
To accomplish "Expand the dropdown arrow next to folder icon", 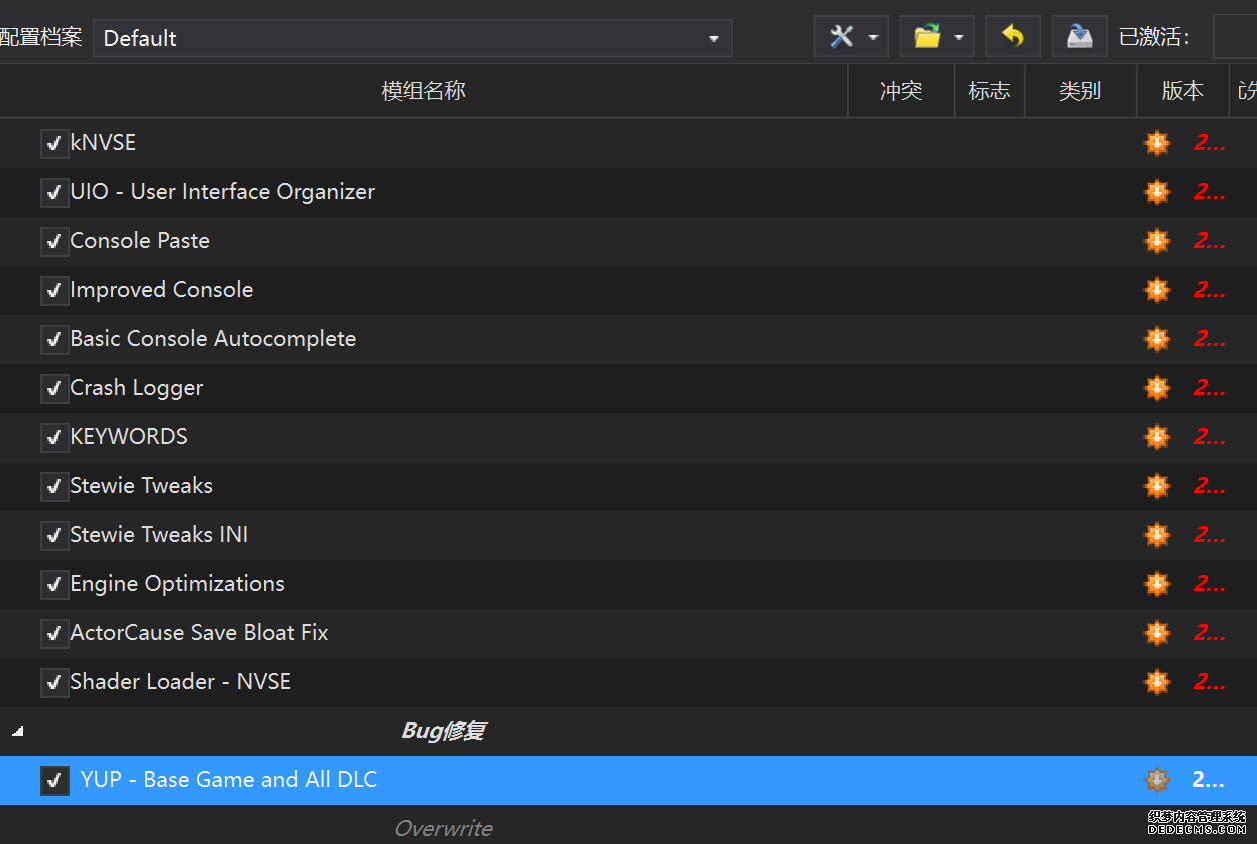I will pos(959,38).
